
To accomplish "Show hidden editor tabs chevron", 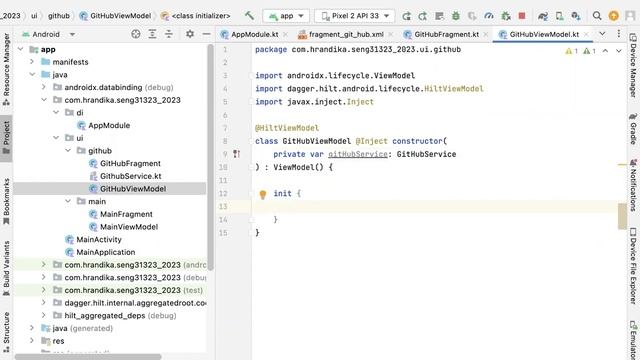I will point(602,33).
